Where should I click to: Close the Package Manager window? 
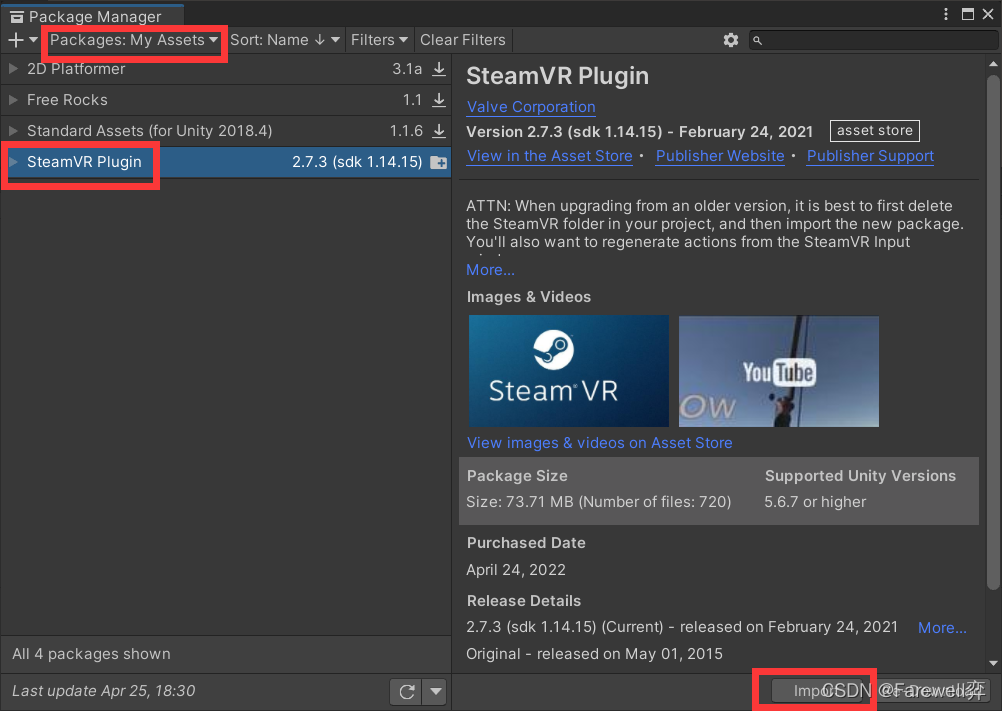[x=988, y=14]
